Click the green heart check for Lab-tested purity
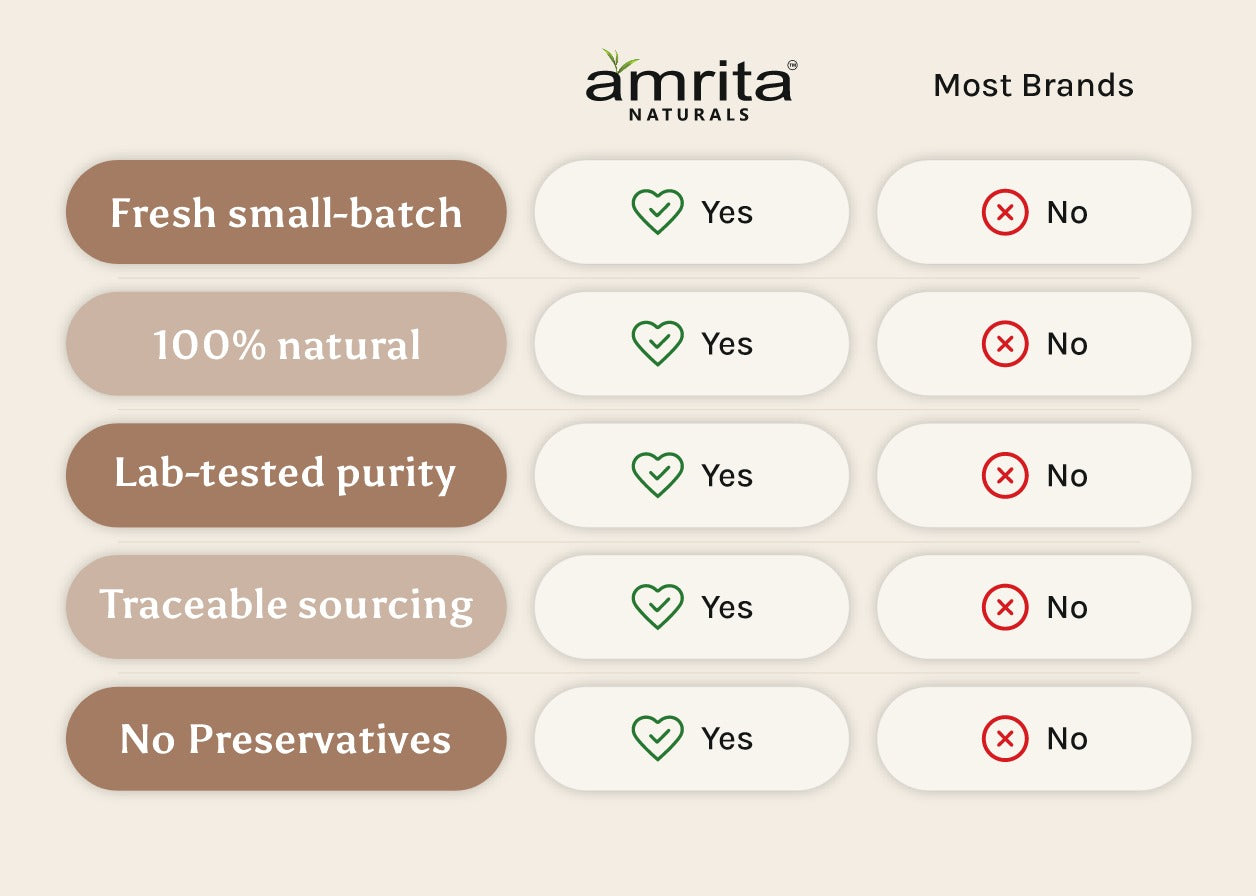1256x896 pixels. (x=657, y=475)
